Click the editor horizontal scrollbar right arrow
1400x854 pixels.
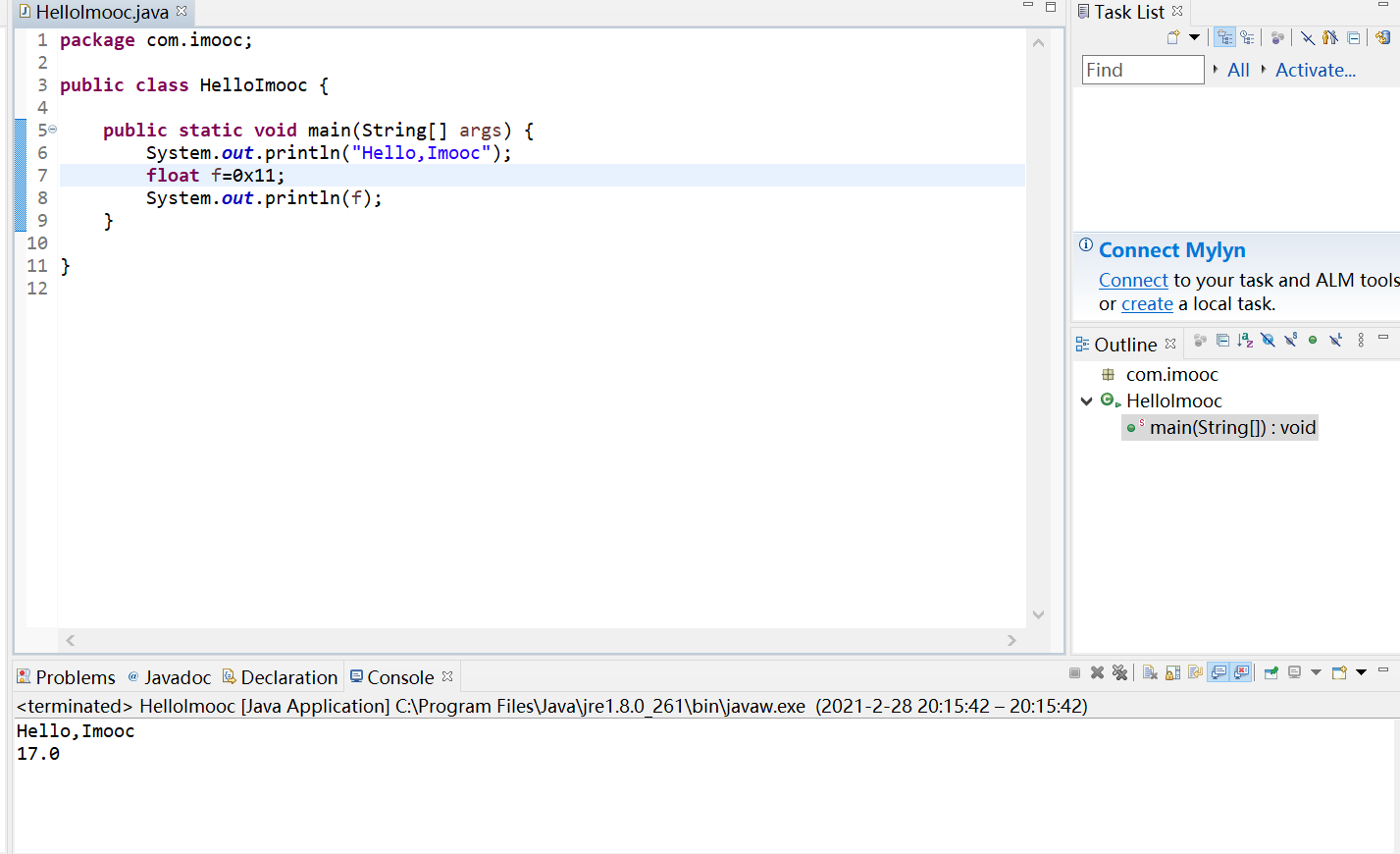(1011, 640)
